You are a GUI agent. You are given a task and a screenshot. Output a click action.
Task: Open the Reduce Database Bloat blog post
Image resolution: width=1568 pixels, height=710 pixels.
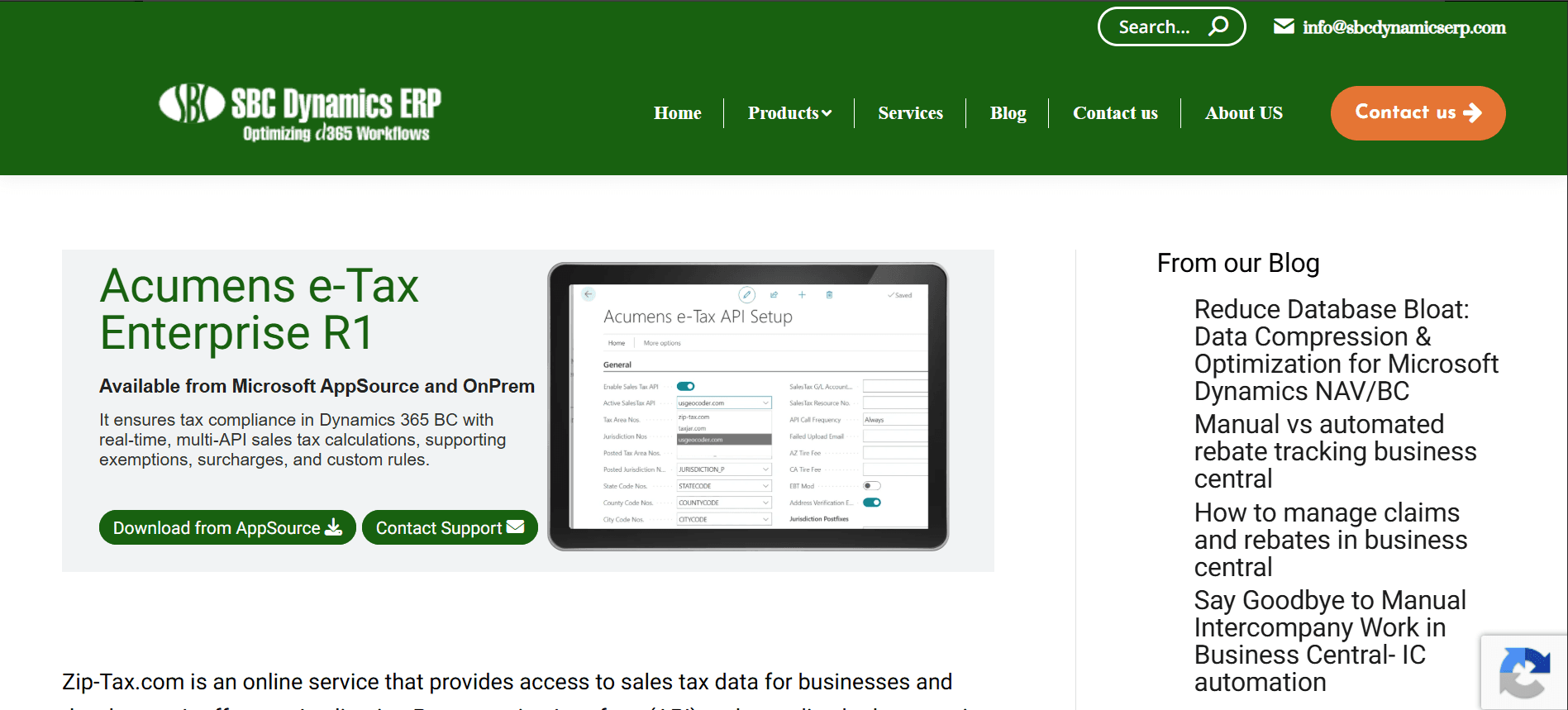point(1346,350)
